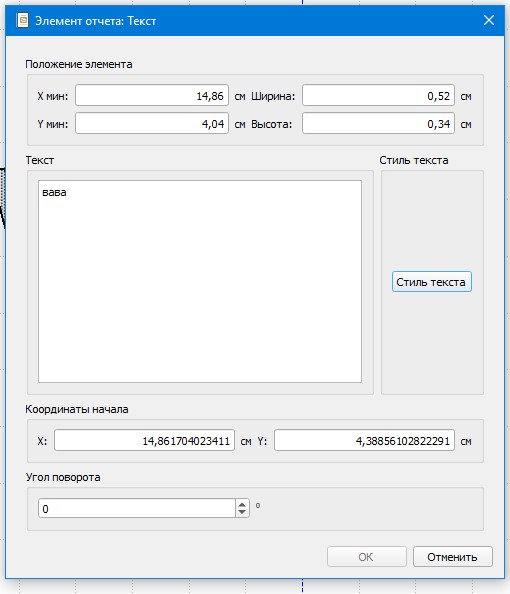Screen dimensions: 510x594
Task: Close the Элемент отчета dialog
Action: point(488,20)
